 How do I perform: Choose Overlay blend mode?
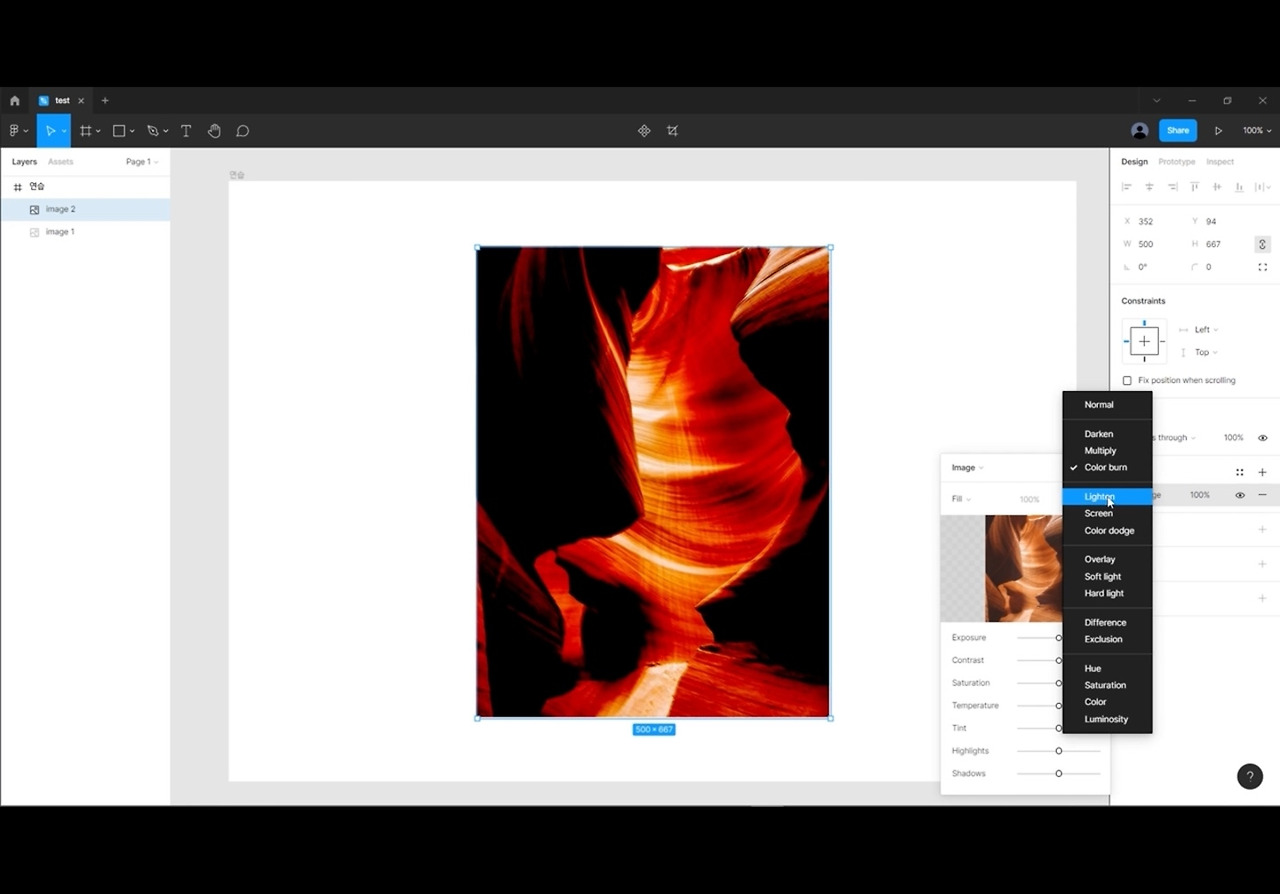[x=1107, y=560]
